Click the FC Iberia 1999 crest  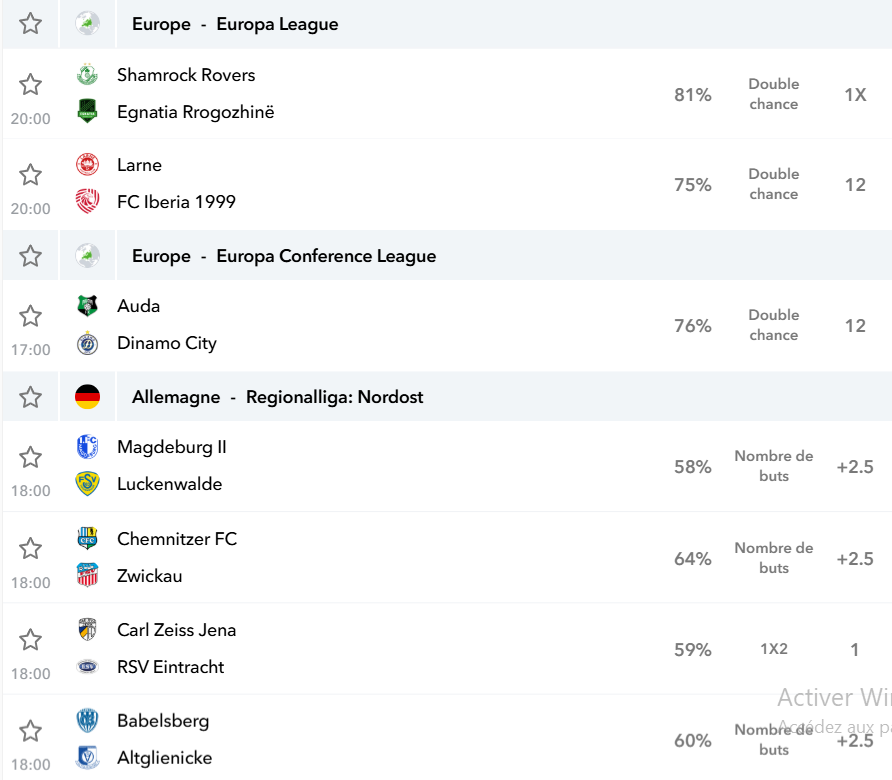[88, 201]
